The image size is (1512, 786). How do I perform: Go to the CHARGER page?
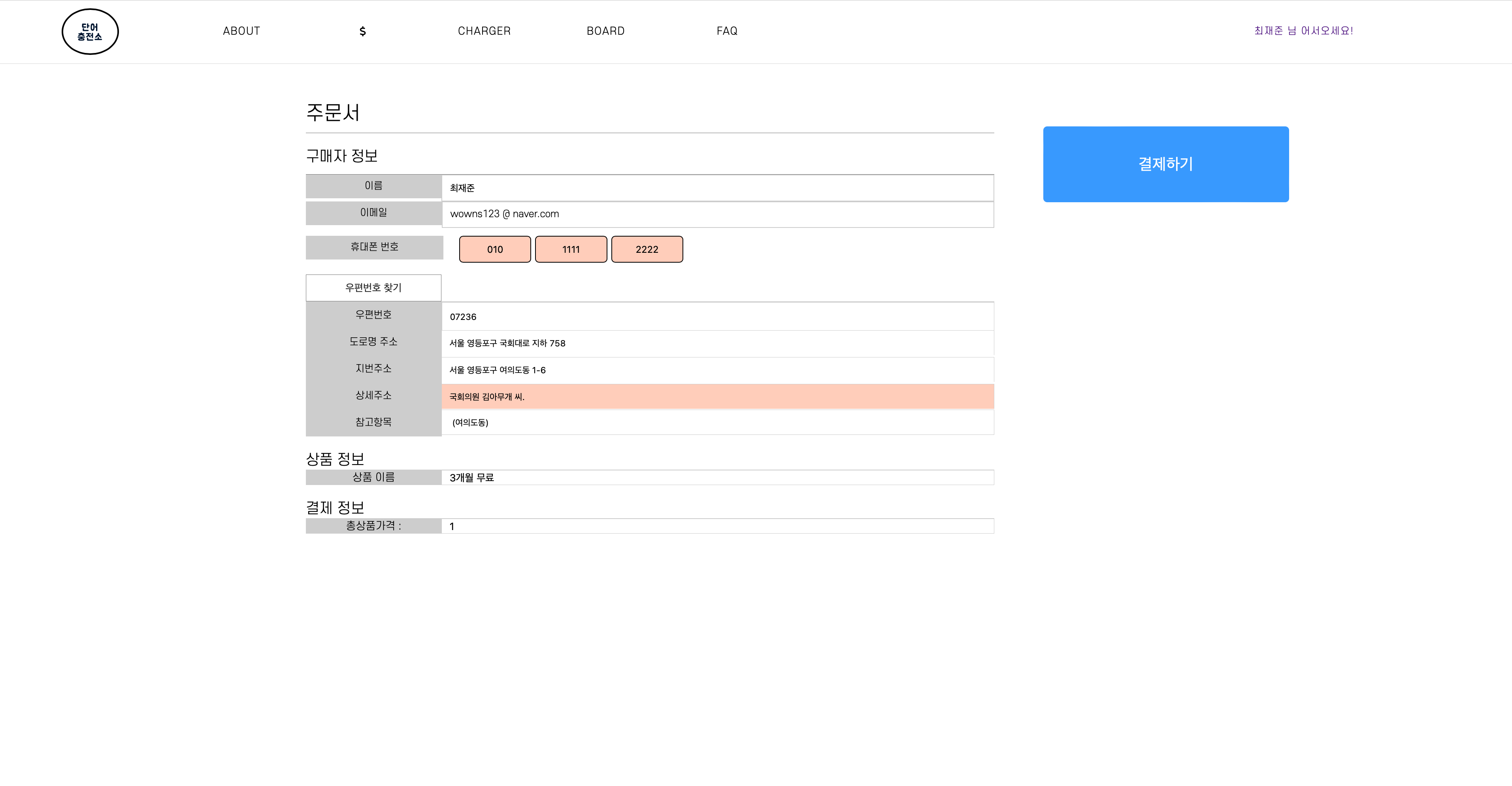point(484,31)
